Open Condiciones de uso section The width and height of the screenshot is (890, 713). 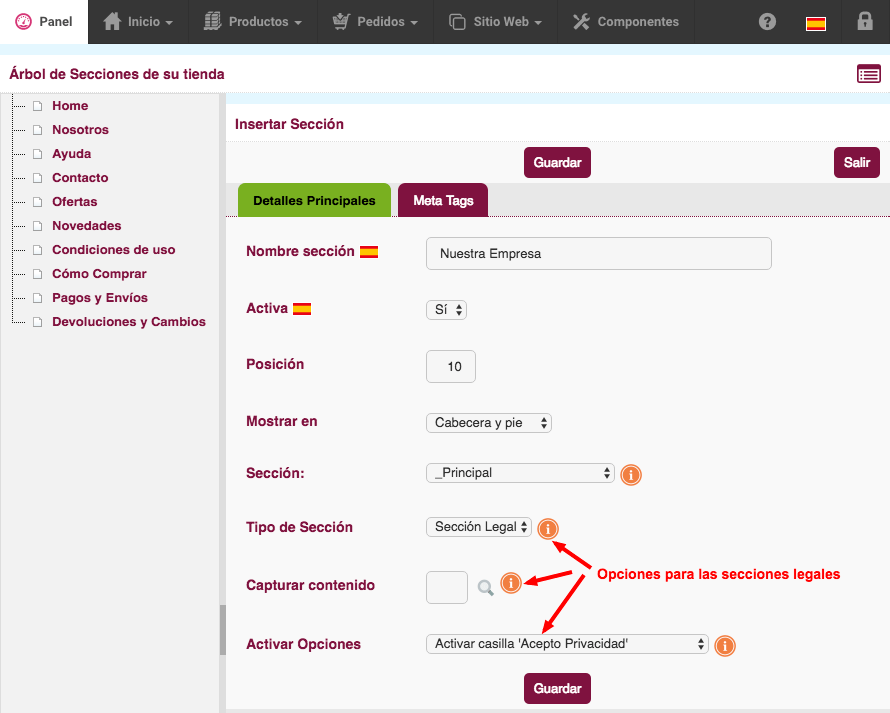click(x=114, y=250)
